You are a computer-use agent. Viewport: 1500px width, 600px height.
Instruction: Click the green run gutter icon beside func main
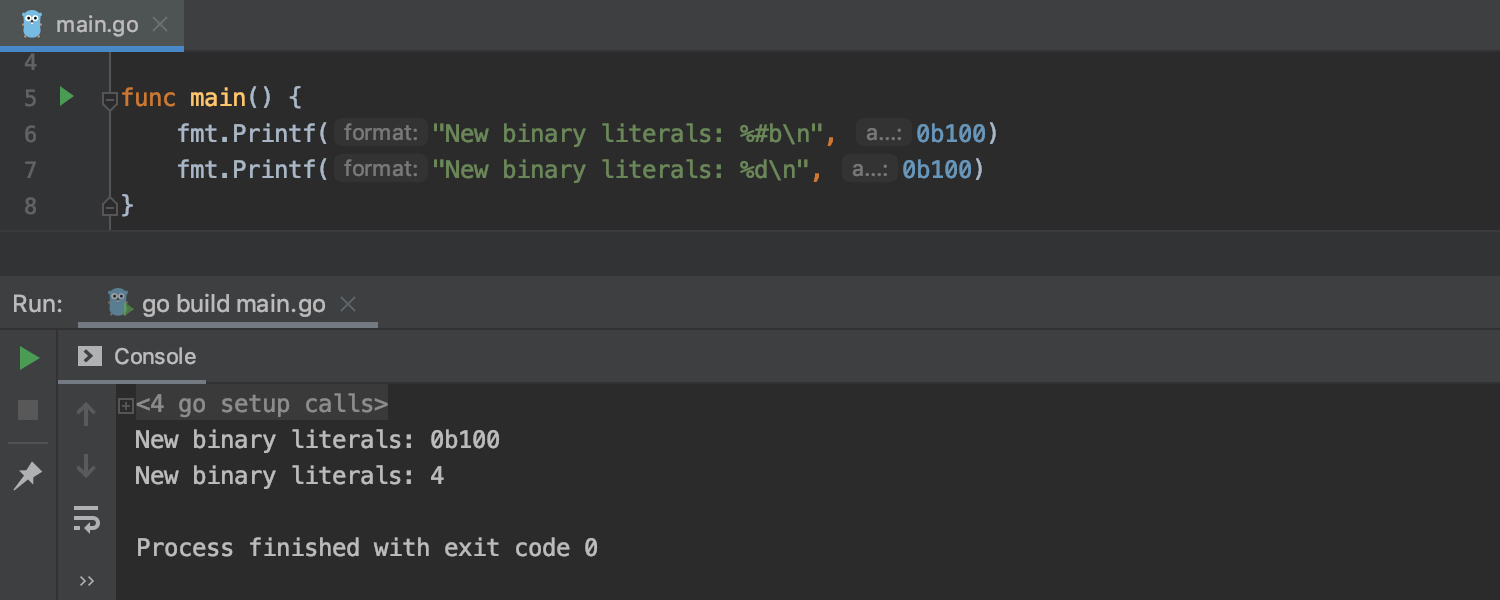click(66, 97)
